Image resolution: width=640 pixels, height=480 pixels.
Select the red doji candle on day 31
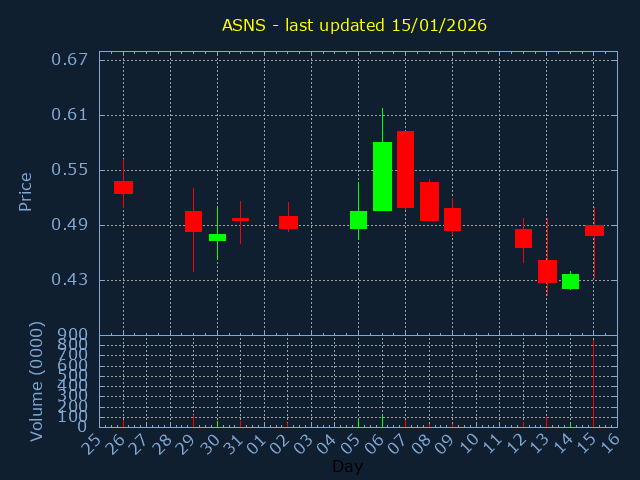(x=240, y=219)
